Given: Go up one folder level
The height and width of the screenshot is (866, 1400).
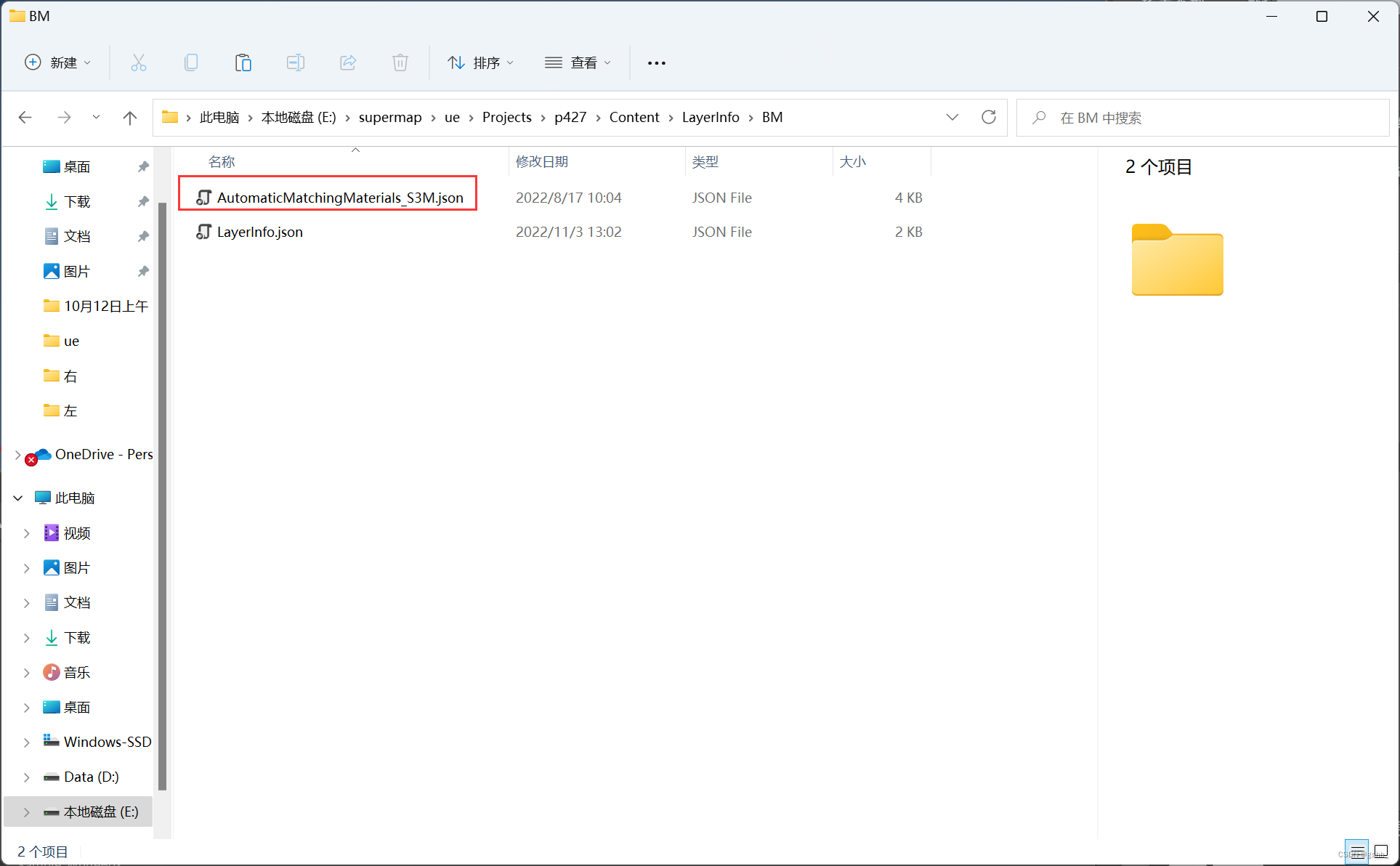Looking at the screenshot, I should tap(130, 117).
